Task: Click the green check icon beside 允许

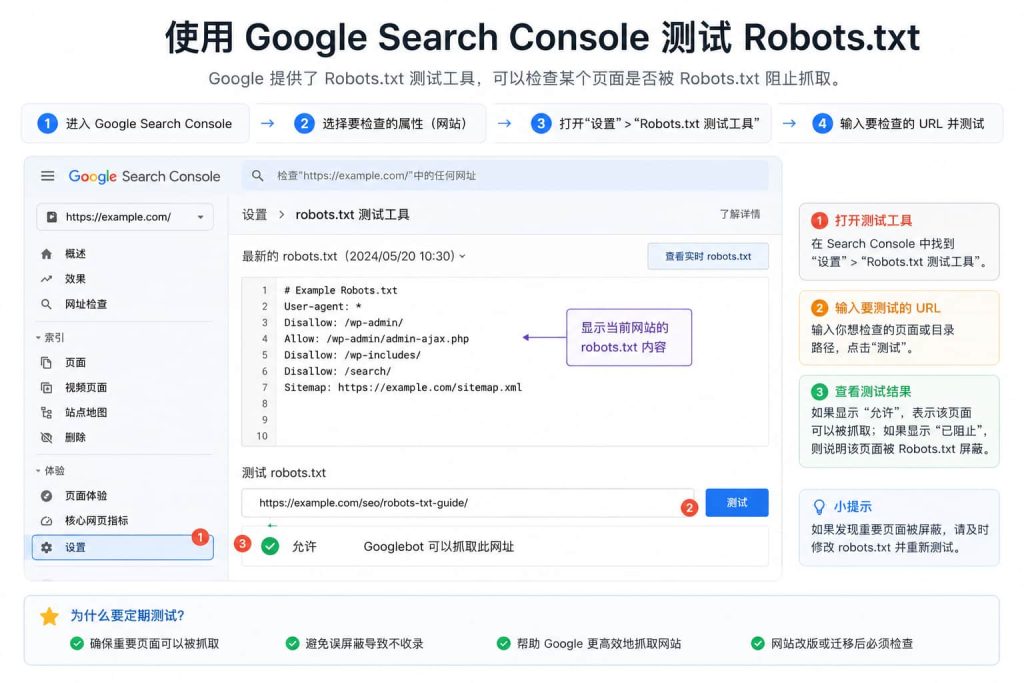Action: (270, 546)
